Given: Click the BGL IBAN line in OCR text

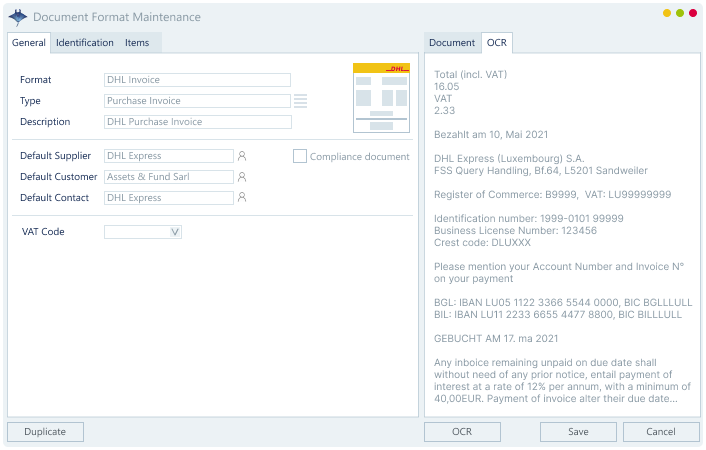Looking at the screenshot, I should coord(563,302).
